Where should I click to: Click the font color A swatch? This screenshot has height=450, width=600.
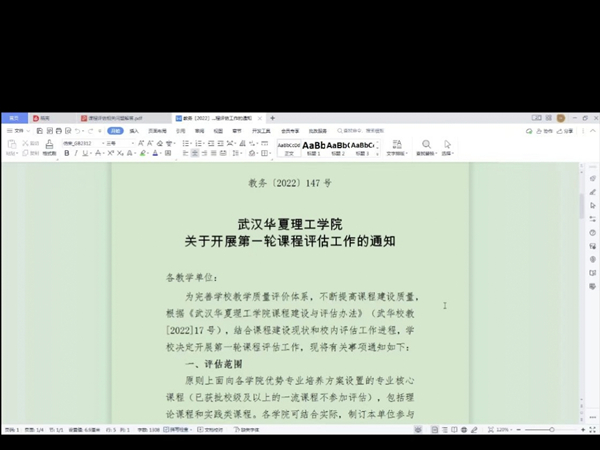tap(155, 153)
